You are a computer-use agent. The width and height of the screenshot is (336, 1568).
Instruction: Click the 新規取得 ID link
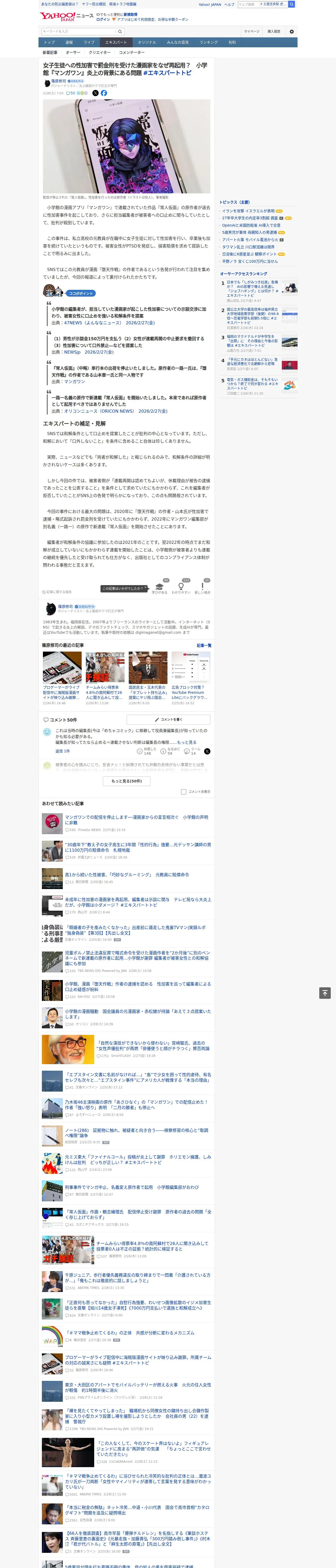tap(131, 14)
